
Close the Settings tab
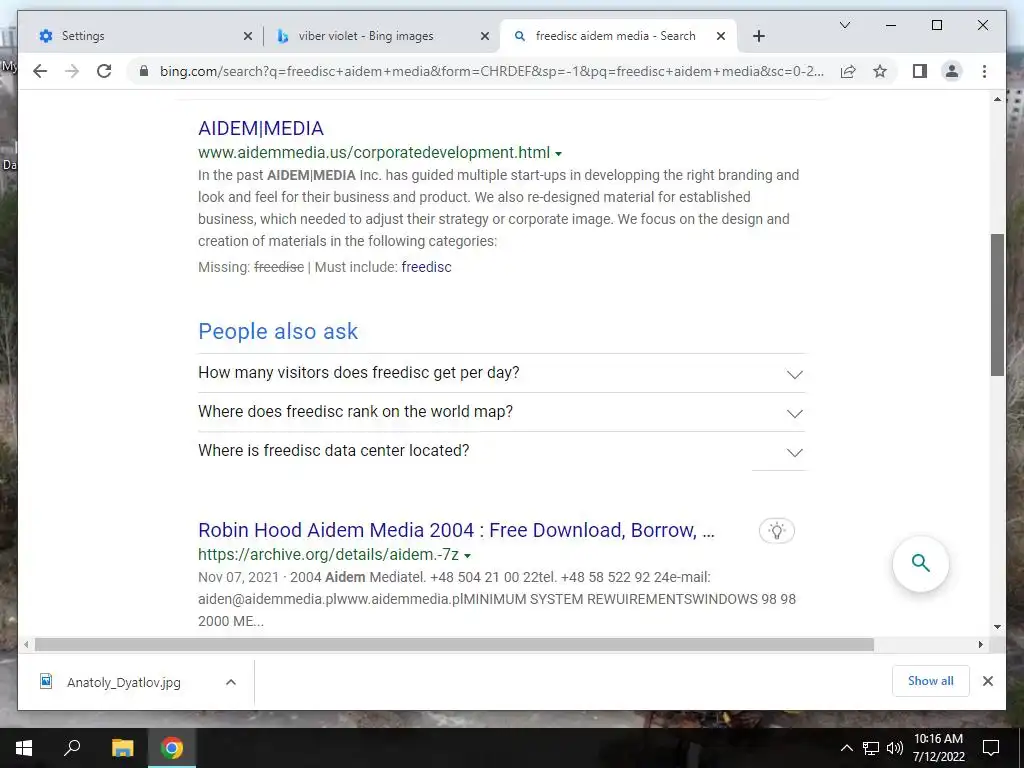pyautogui.click(x=248, y=36)
